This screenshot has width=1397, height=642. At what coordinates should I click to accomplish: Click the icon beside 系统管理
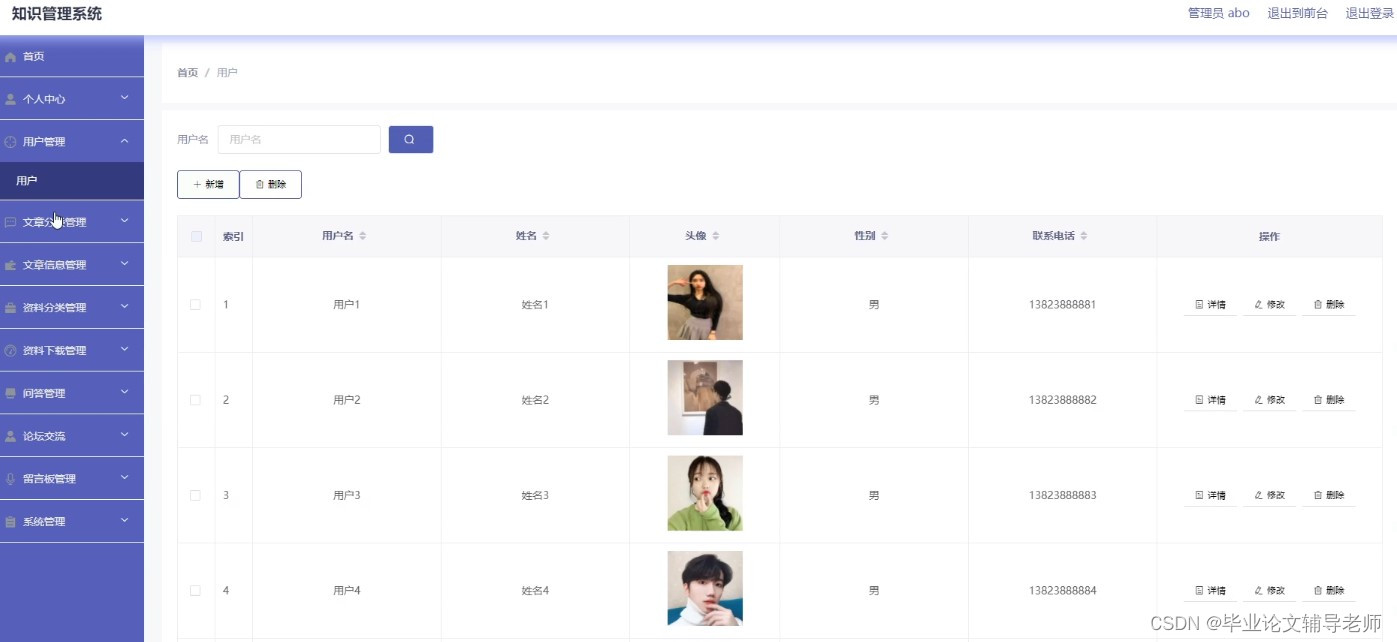(x=11, y=522)
